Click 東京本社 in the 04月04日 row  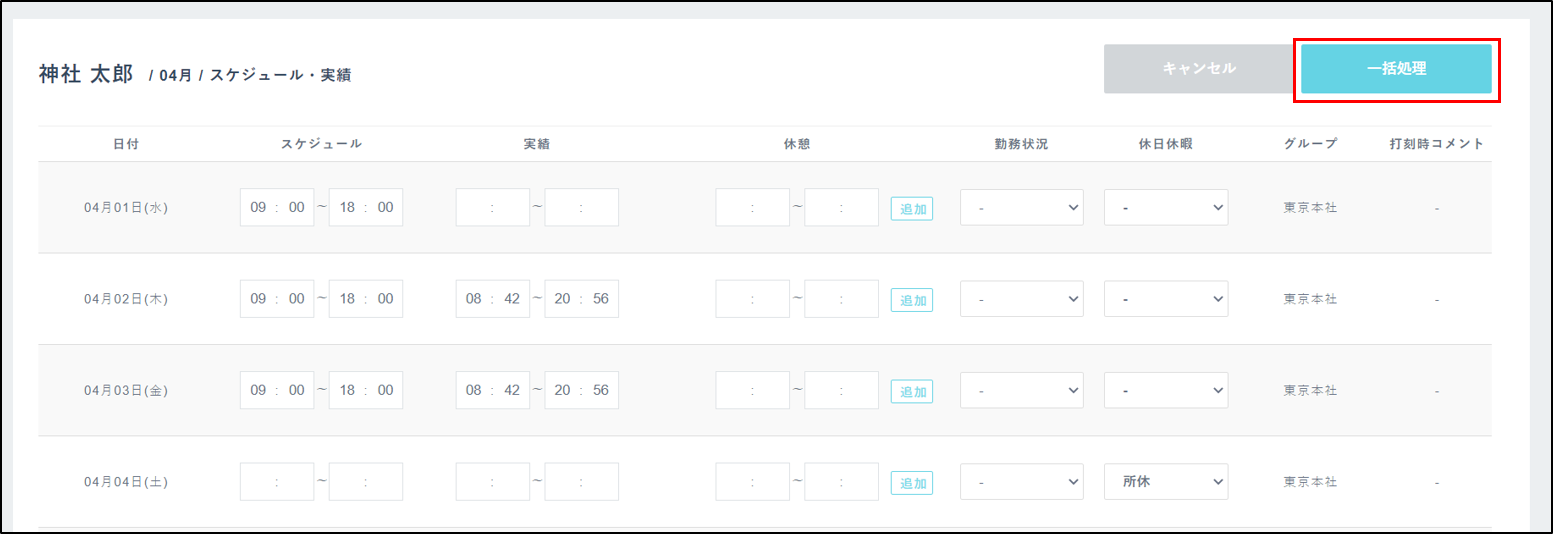(x=1310, y=482)
